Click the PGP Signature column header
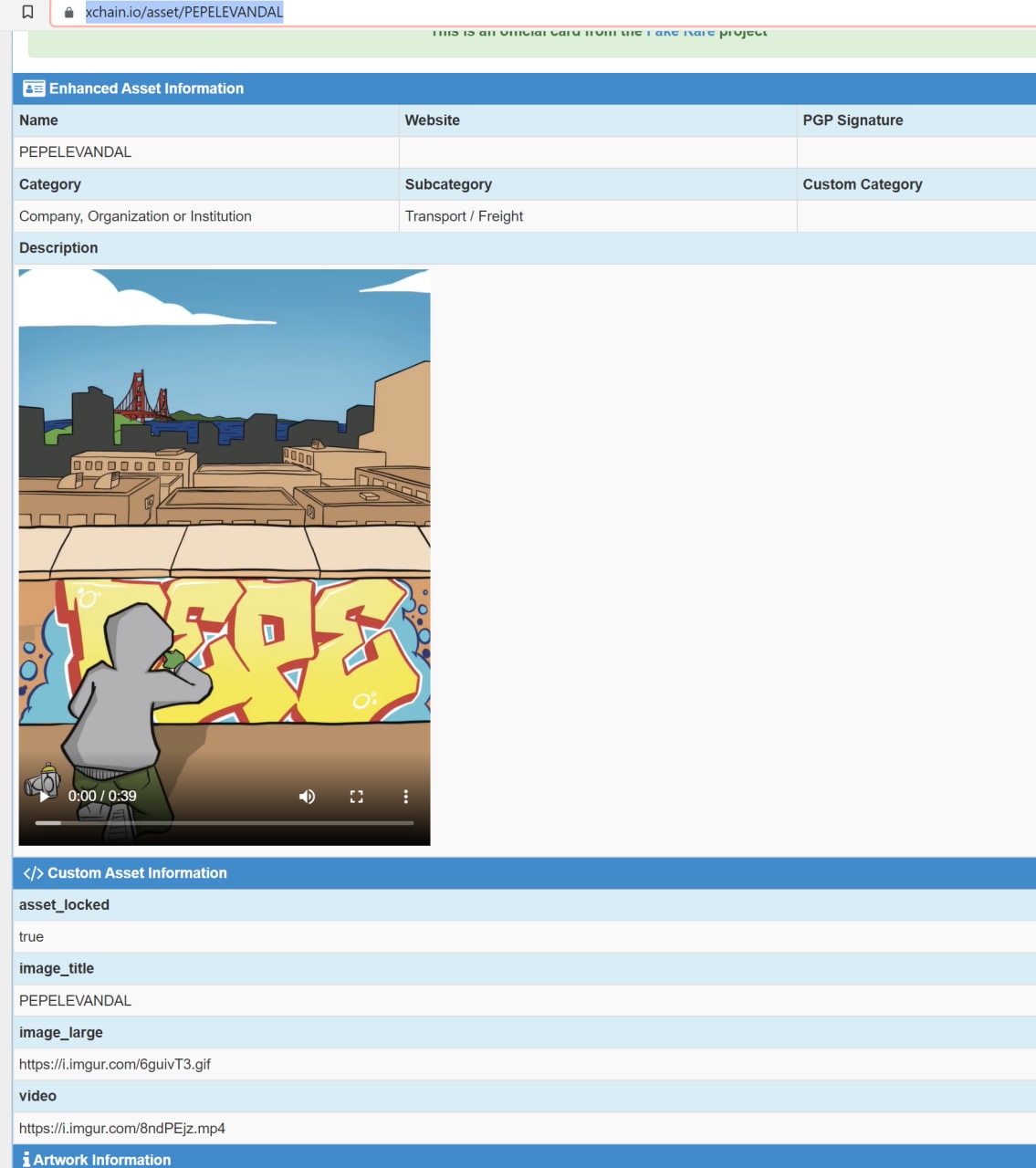1036x1168 pixels. pyautogui.click(x=853, y=120)
